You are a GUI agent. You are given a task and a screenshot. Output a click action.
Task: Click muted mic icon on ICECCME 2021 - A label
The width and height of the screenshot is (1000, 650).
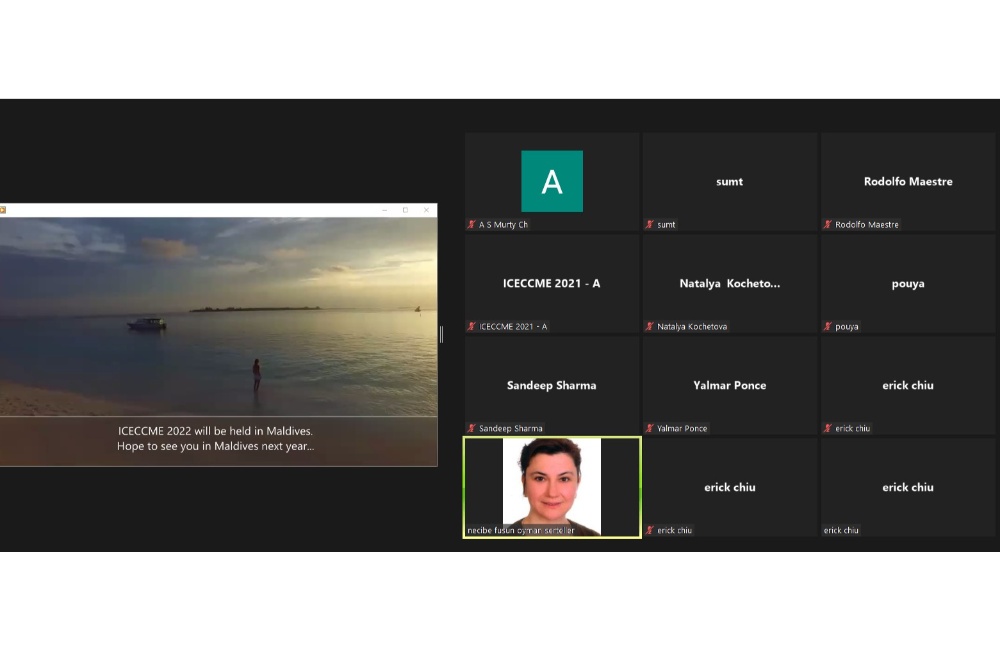coord(472,327)
